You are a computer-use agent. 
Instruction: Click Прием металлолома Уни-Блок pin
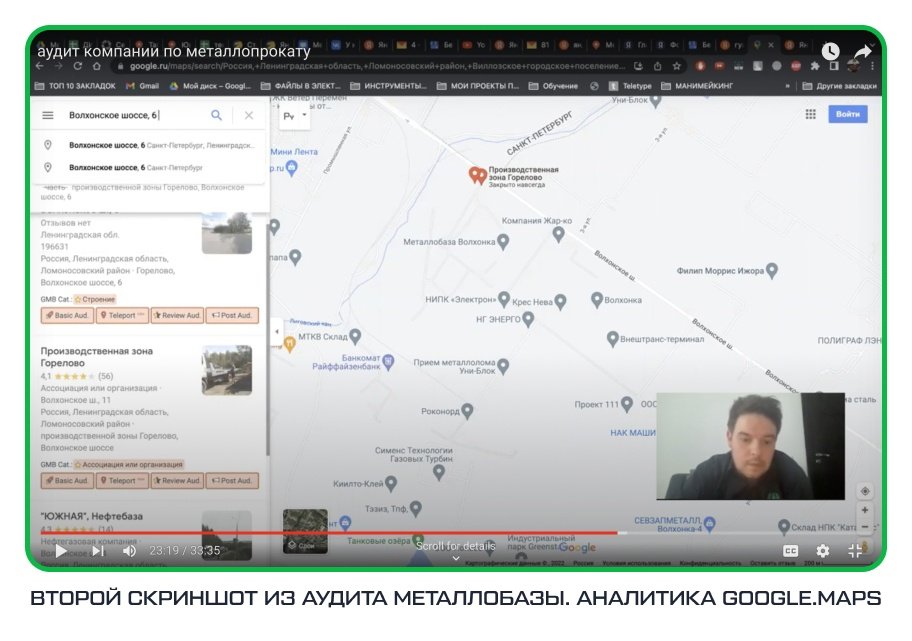pyautogui.click(x=503, y=365)
